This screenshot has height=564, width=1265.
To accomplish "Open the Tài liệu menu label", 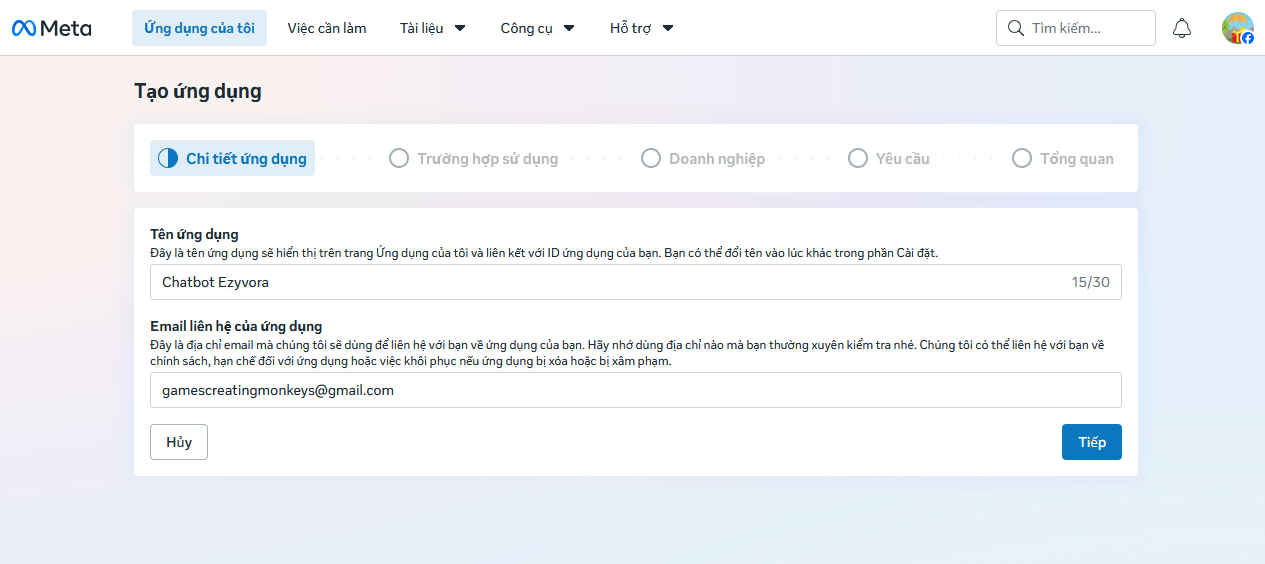I will (421, 28).
